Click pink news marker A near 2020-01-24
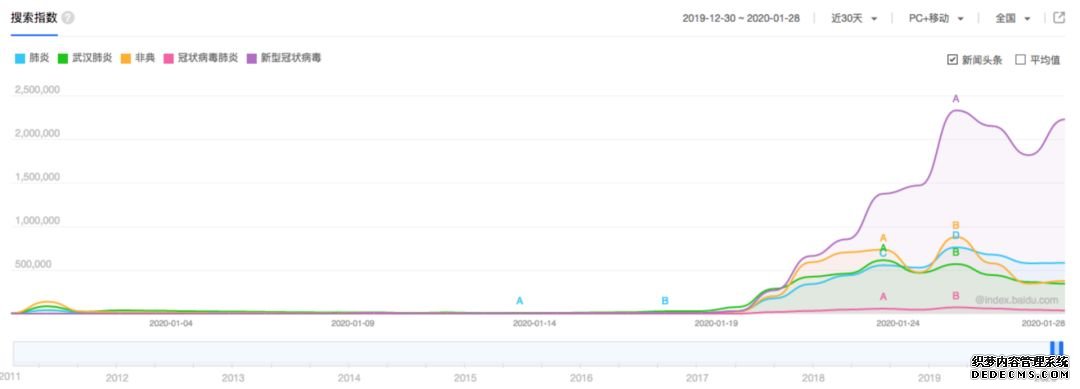 pyautogui.click(x=883, y=297)
